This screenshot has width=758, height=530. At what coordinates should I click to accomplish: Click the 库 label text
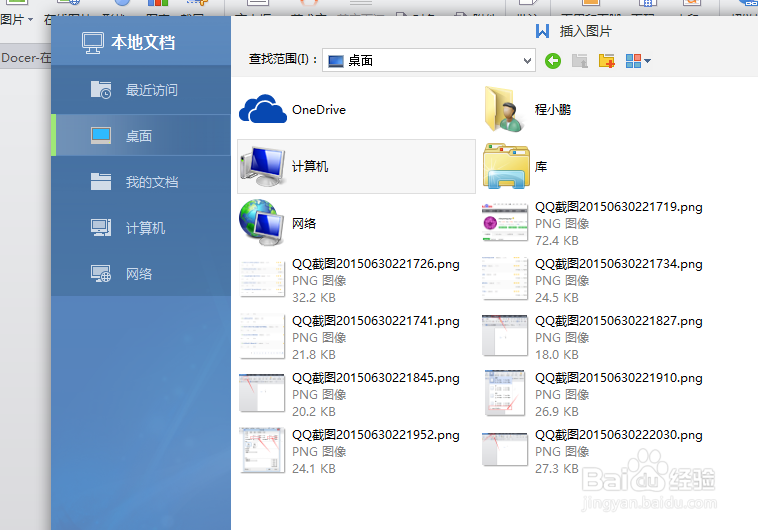pos(541,167)
